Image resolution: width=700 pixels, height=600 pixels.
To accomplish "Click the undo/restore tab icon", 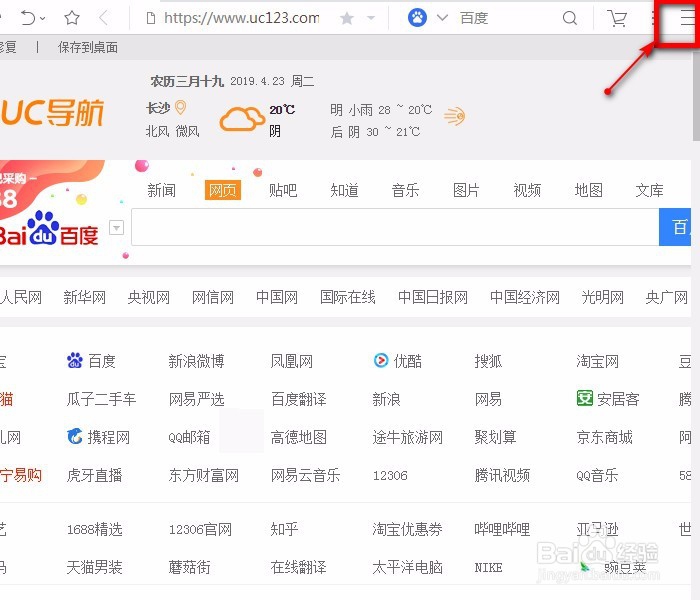I will coord(28,18).
